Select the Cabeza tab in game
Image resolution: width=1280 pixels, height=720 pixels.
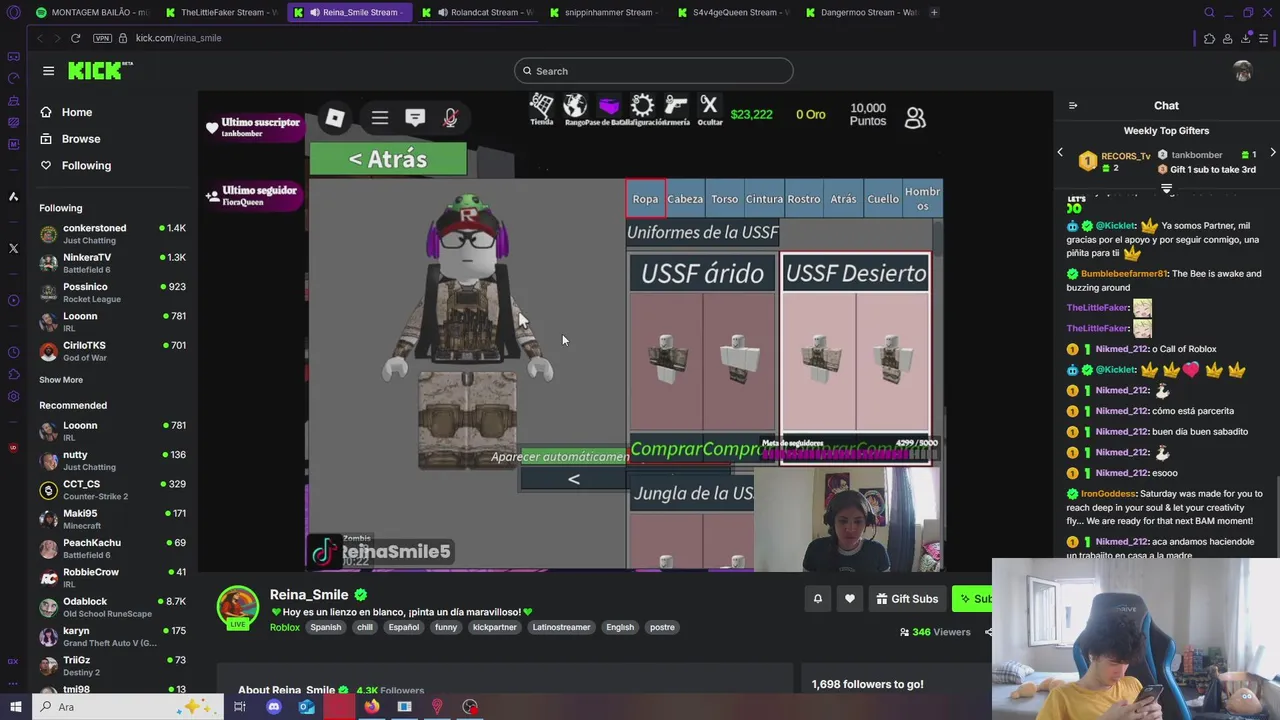click(685, 199)
